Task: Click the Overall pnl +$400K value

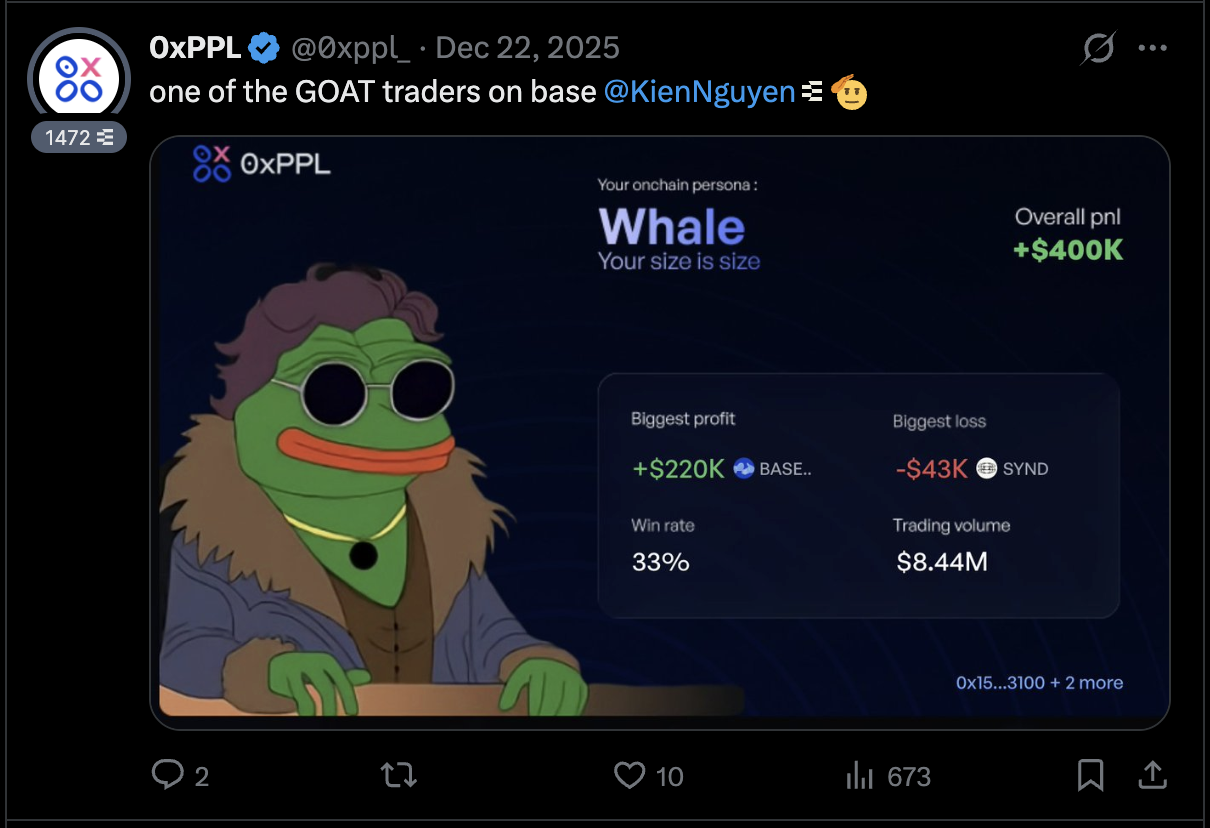Action: (1068, 249)
